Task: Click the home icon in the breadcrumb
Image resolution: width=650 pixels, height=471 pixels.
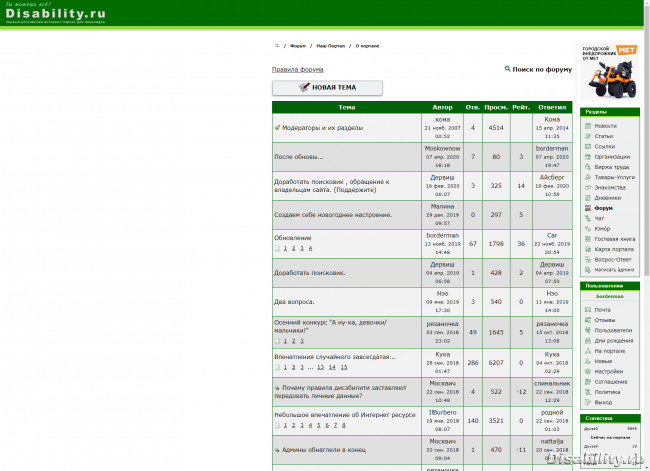Action: pyautogui.click(x=277, y=46)
